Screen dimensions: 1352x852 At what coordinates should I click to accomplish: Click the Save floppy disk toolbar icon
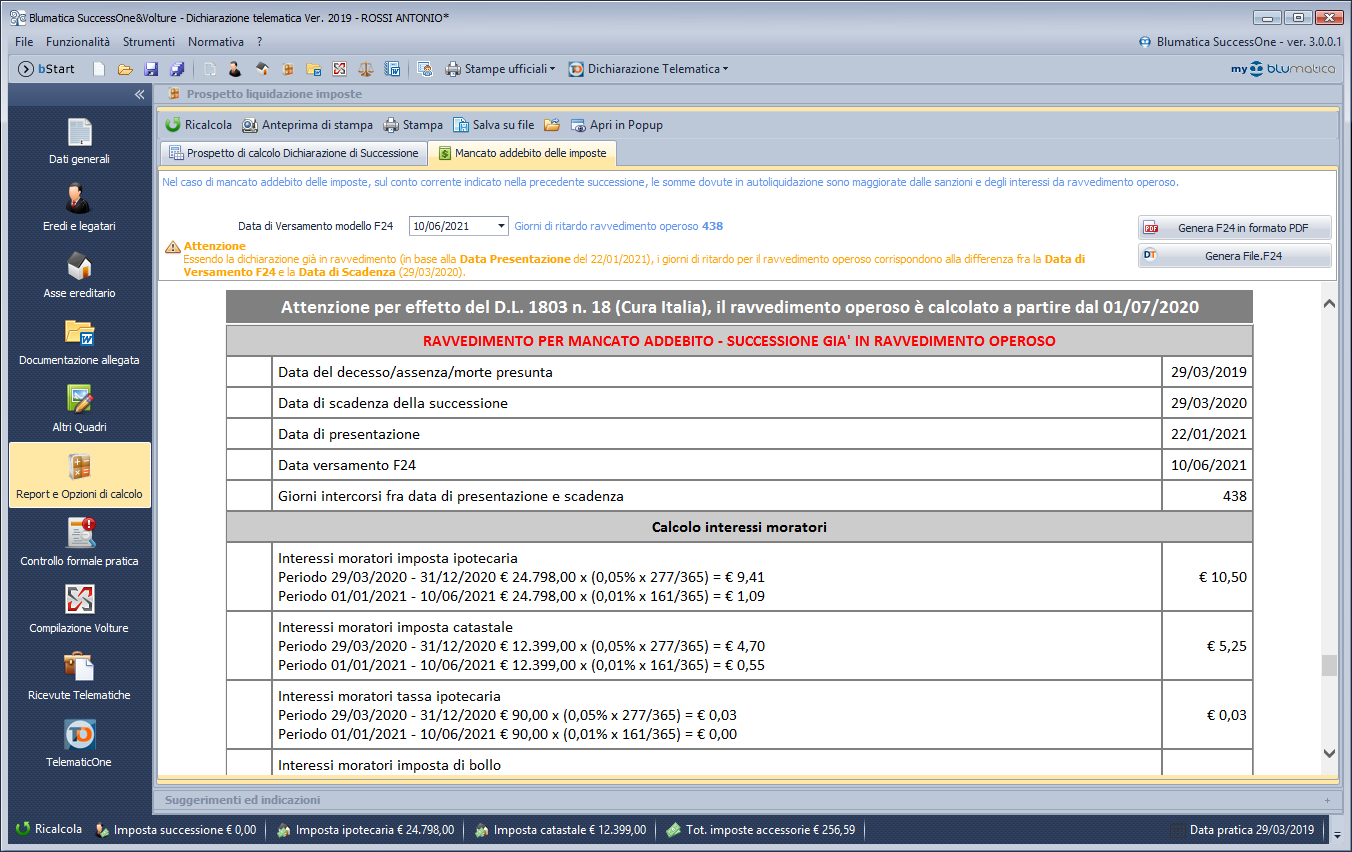coord(151,69)
